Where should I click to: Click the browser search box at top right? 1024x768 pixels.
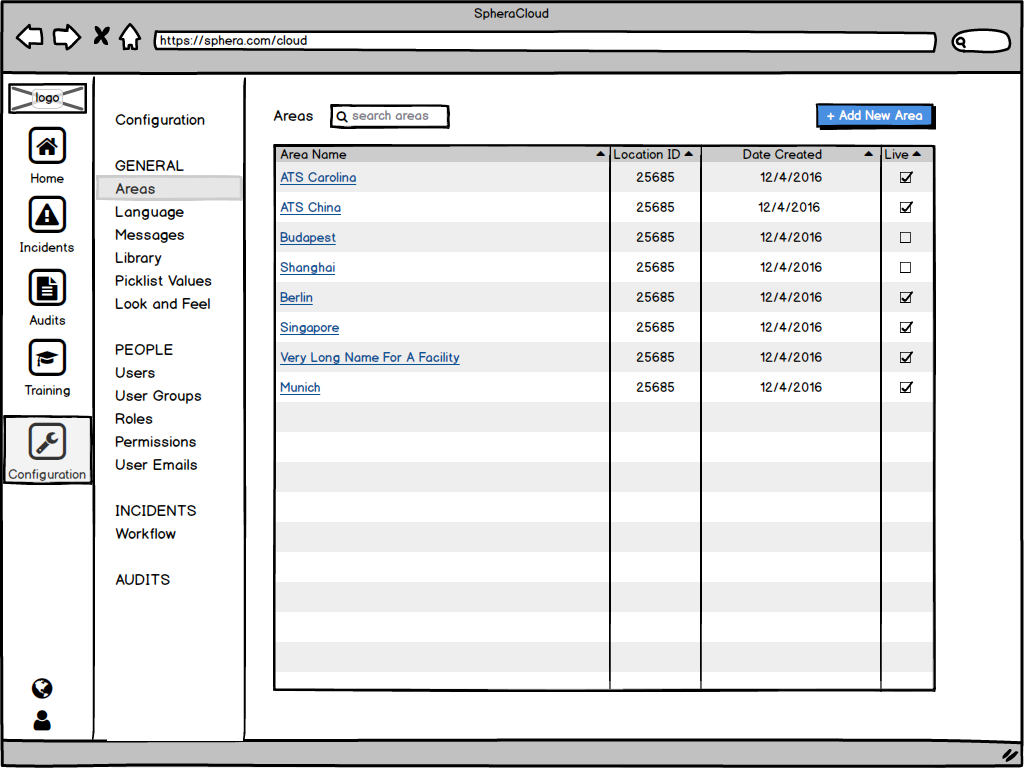981,42
